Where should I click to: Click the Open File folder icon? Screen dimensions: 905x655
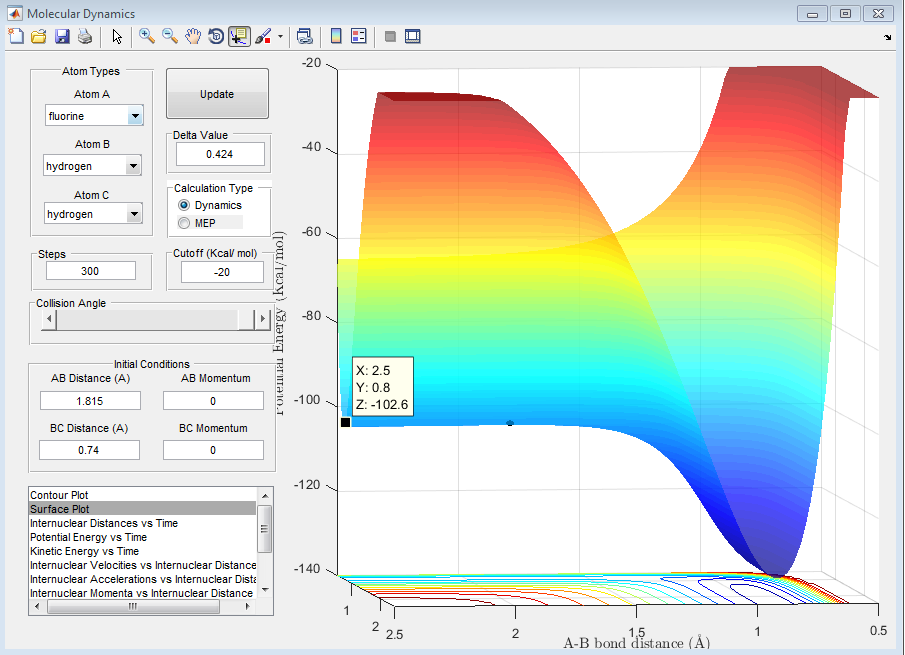(39, 36)
